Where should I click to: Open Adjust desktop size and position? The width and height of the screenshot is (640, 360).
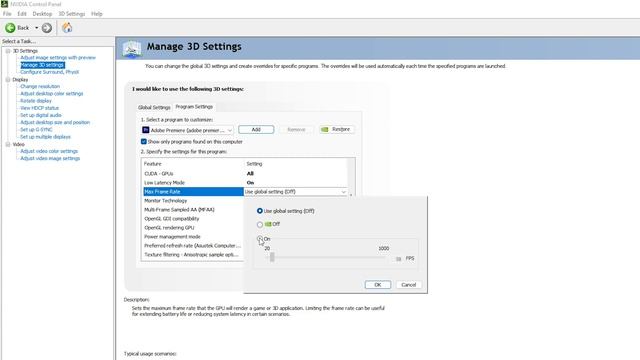point(55,122)
